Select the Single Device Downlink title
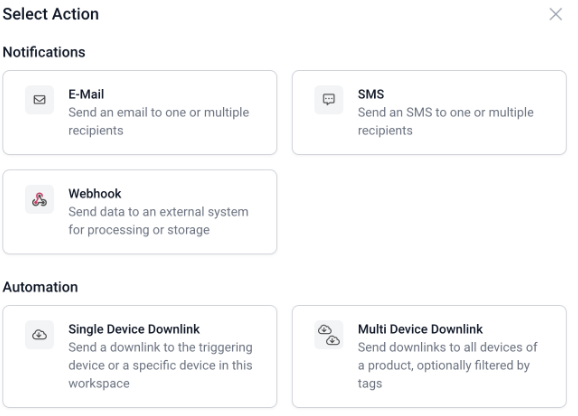This screenshot has width=578, height=416. (134, 329)
